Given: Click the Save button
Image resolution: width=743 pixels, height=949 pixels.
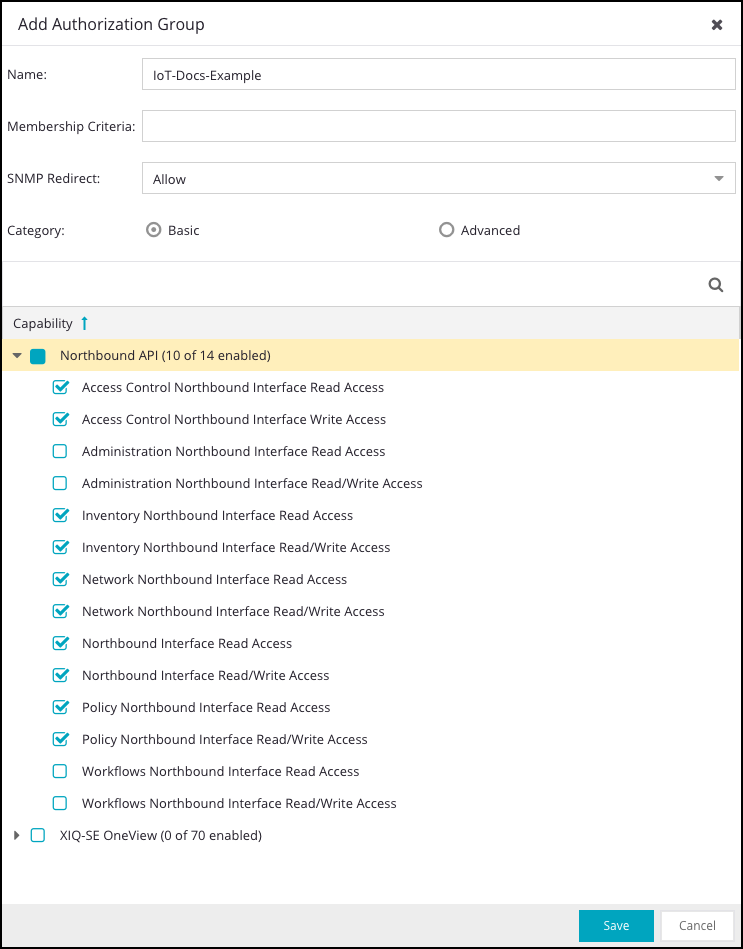Looking at the screenshot, I should tap(616, 926).
